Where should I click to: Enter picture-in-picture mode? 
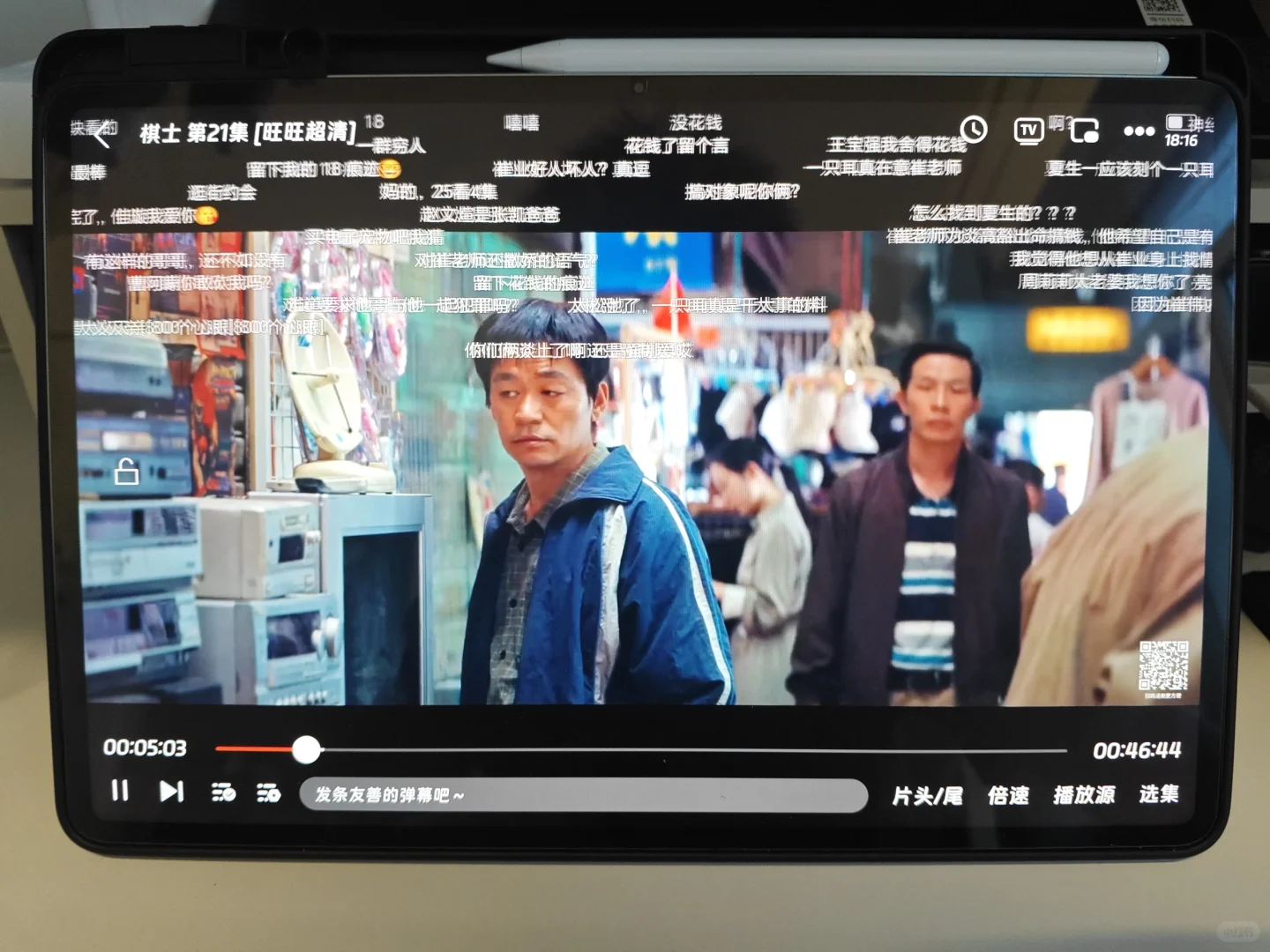coord(1084,131)
